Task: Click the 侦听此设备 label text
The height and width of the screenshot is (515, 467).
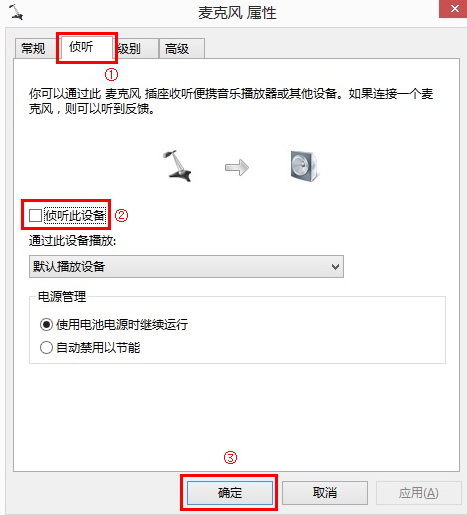Action: tap(75, 216)
